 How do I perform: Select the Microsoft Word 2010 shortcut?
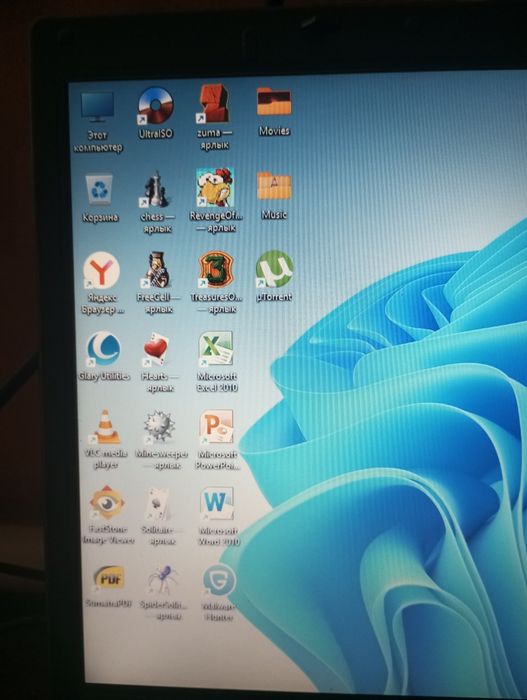click(x=217, y=504)
